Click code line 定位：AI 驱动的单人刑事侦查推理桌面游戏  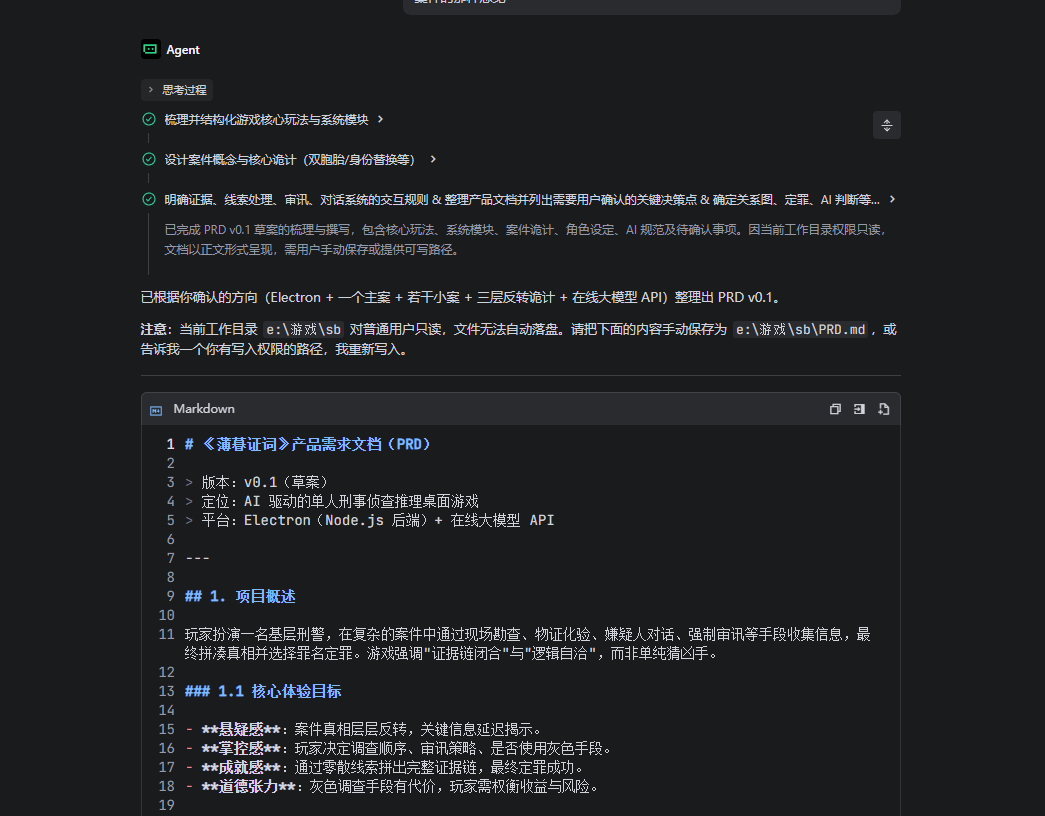coord(332,501)
